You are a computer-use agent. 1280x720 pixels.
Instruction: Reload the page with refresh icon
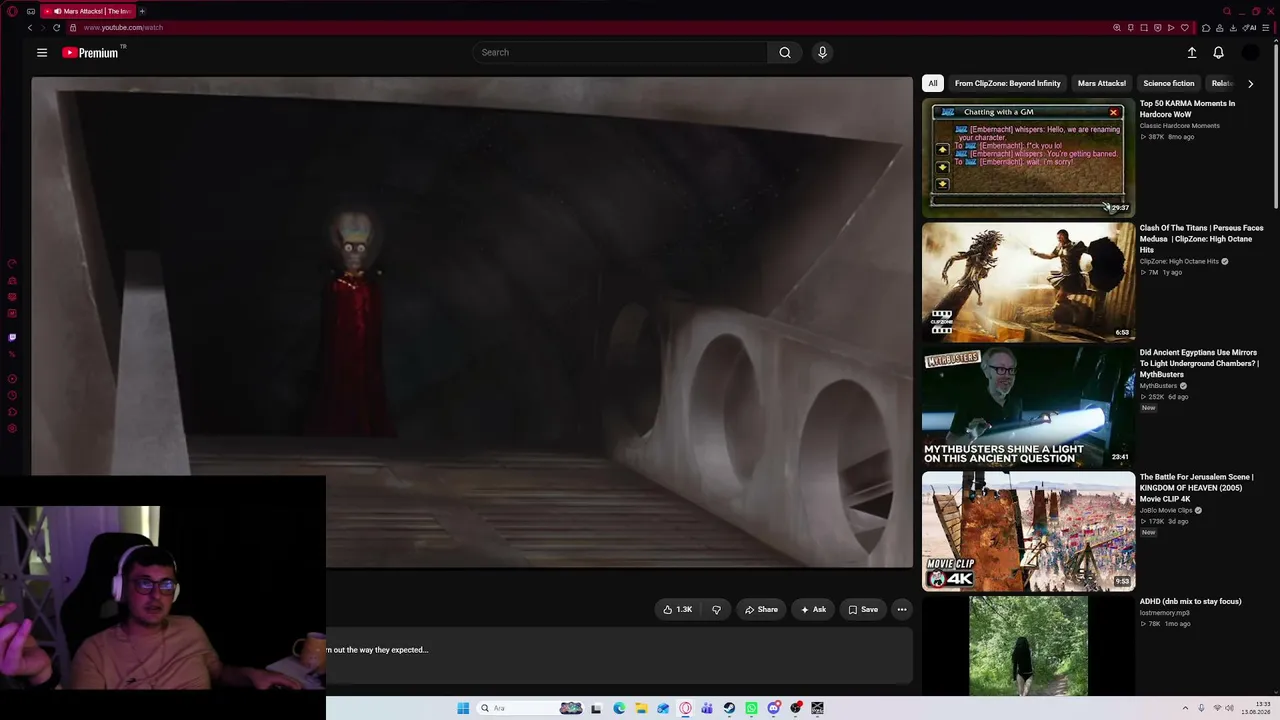(56, 28)
